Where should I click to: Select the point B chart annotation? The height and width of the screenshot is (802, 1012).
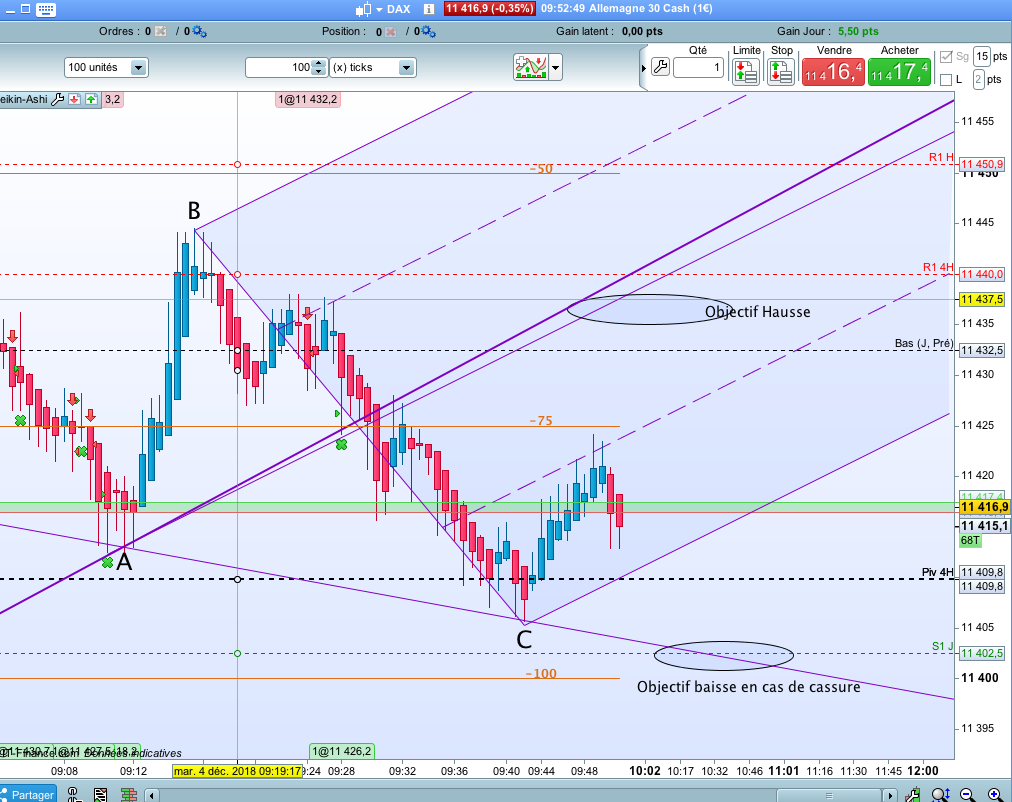(x=194, y=211)
